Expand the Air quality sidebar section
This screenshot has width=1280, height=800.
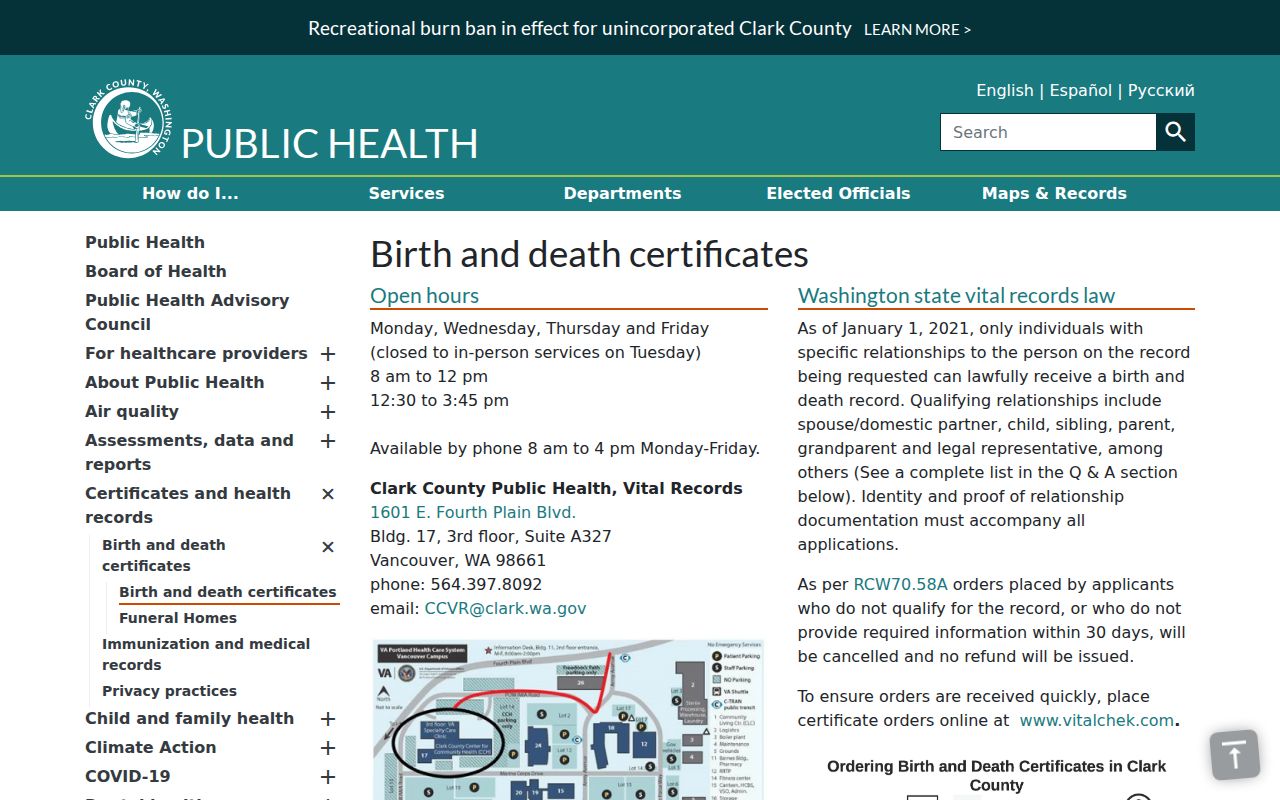[x=327, y=412]
